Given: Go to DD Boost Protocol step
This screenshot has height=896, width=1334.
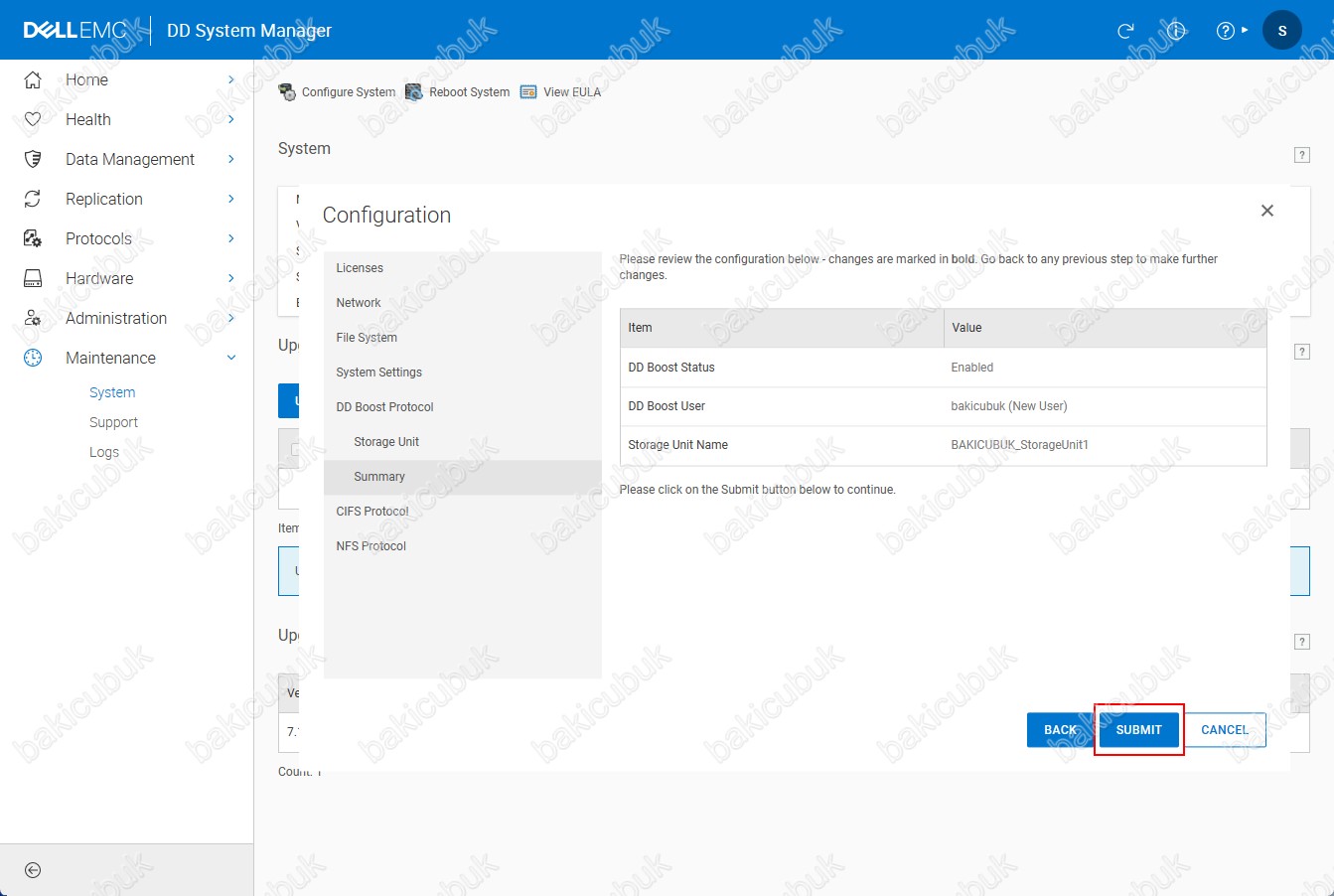Looking at the screenshot, I should point(463,407).
